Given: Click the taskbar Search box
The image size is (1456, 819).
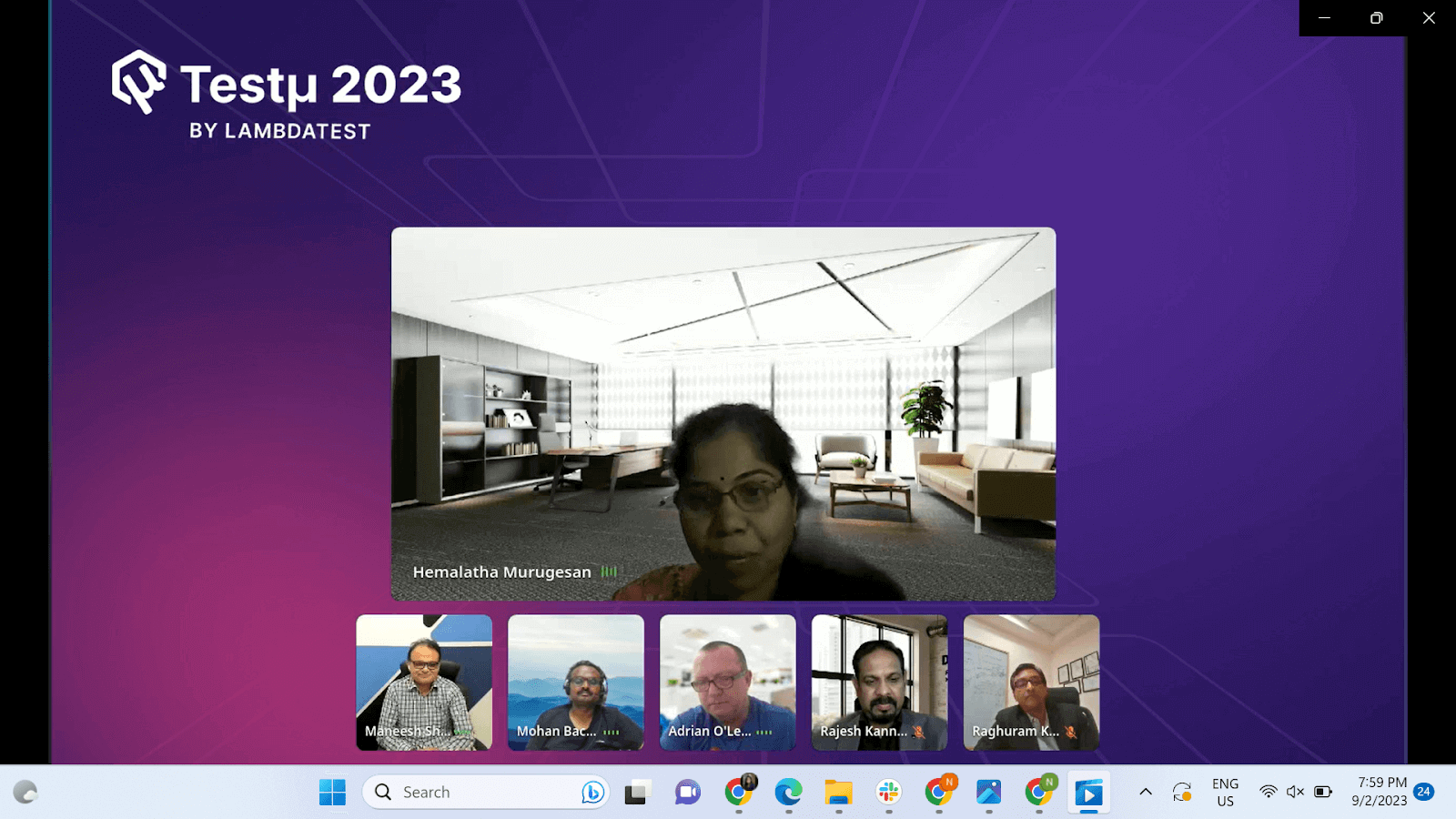Looking at the screenshot, I should point(486,793).
